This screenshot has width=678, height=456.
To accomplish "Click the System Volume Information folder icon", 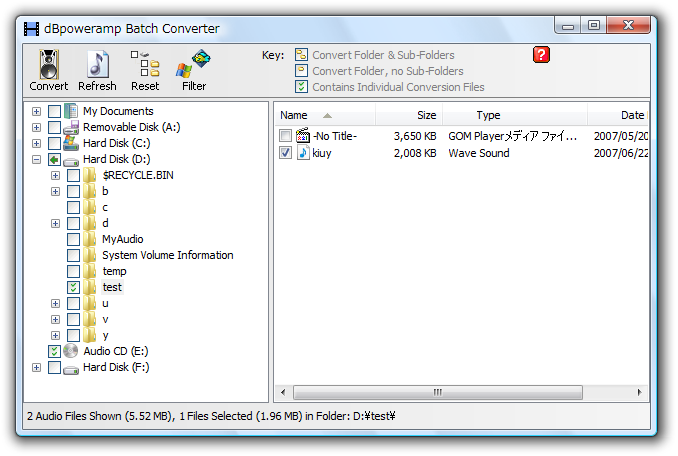I will pyautogui.click(x=90, y=255).
